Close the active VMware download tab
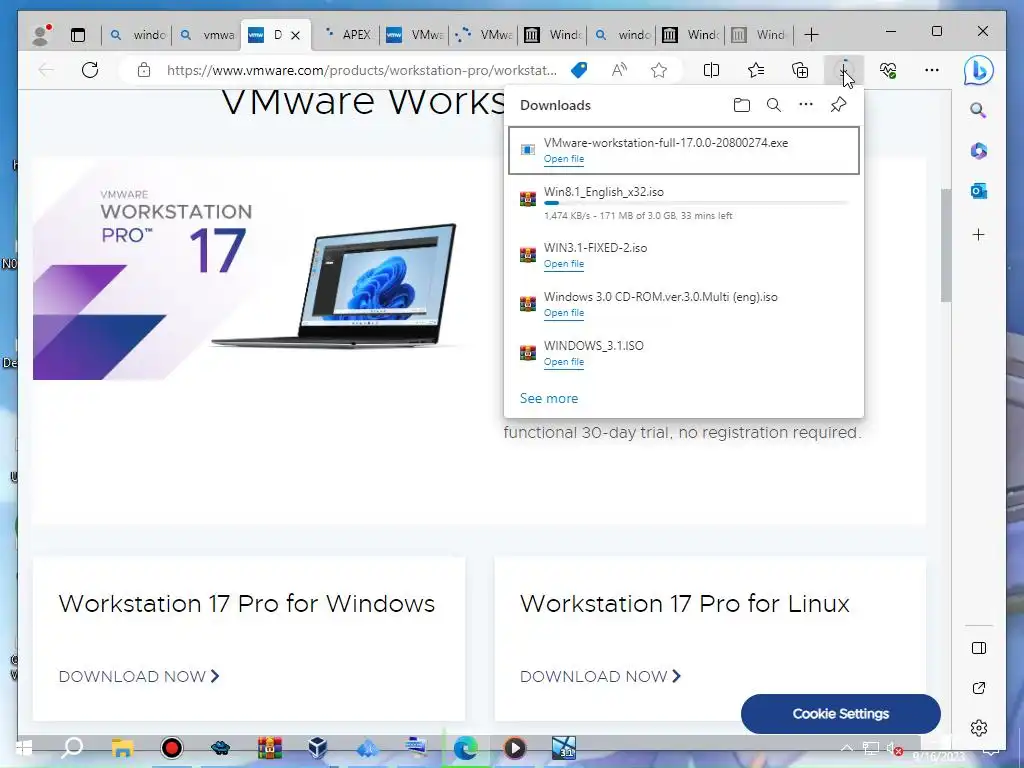 [x=295, y=35]
